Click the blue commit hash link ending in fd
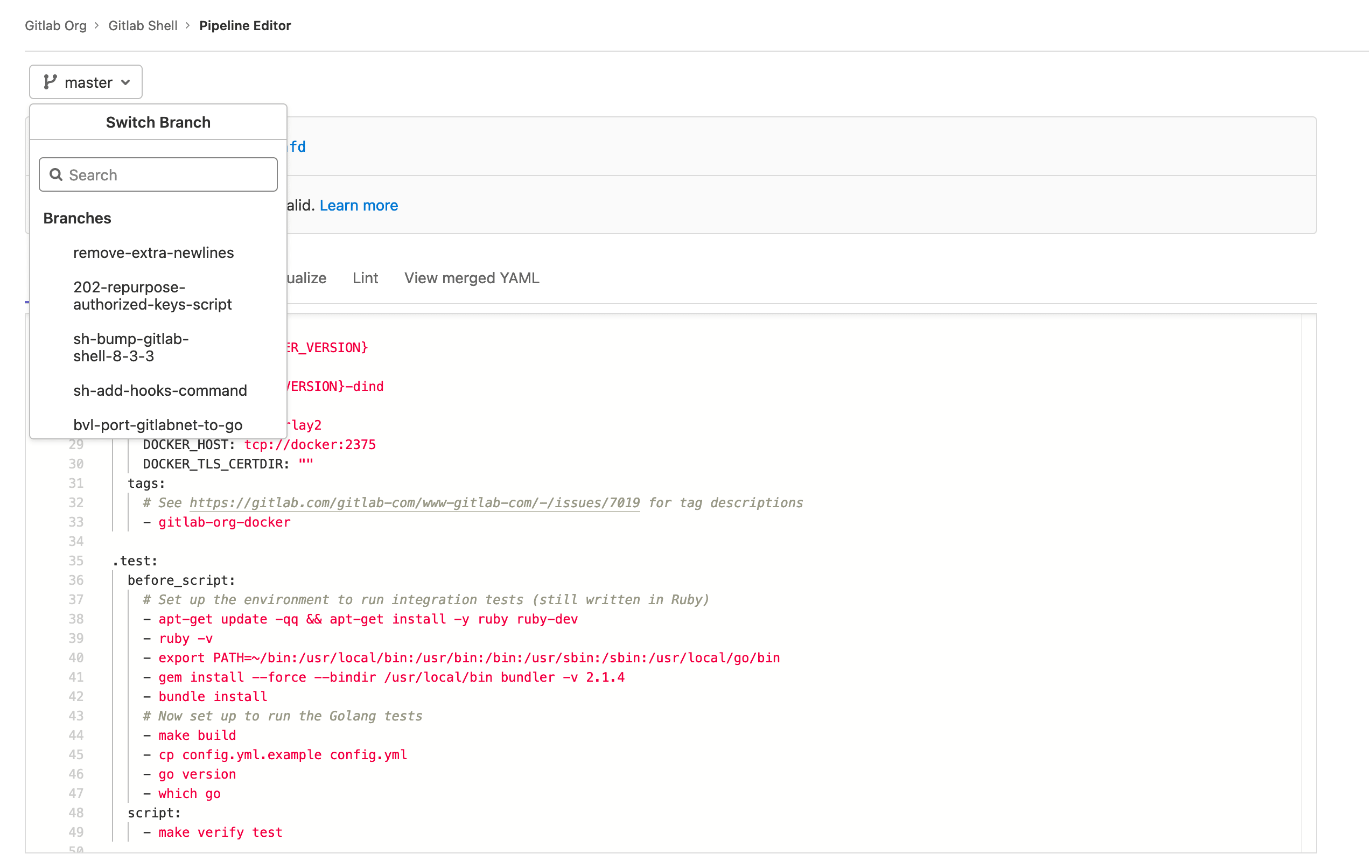The image size is (1372, 868). tap(297, 146)
